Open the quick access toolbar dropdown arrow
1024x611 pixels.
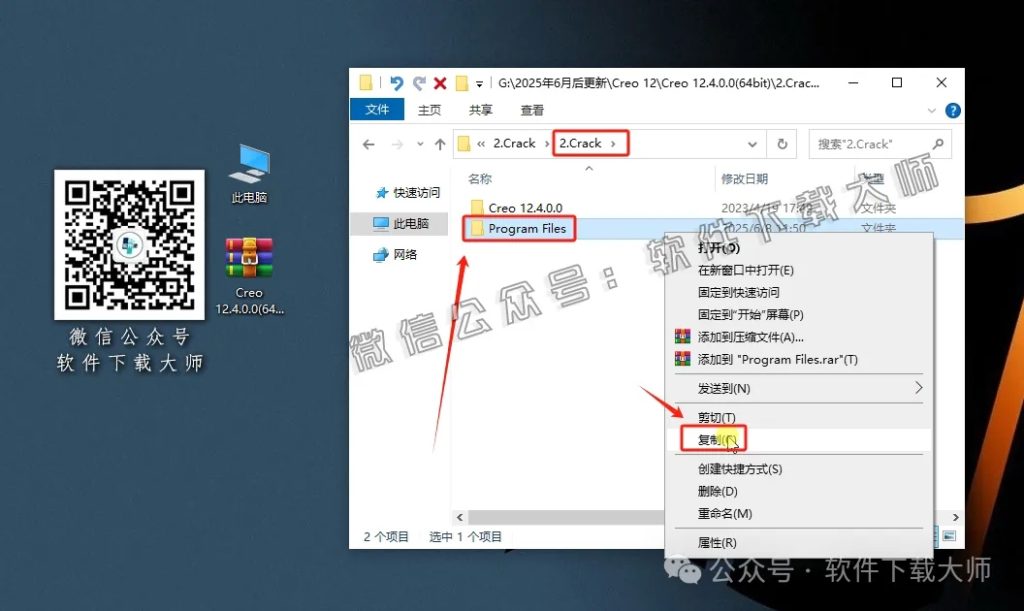[x=479, y=84]
